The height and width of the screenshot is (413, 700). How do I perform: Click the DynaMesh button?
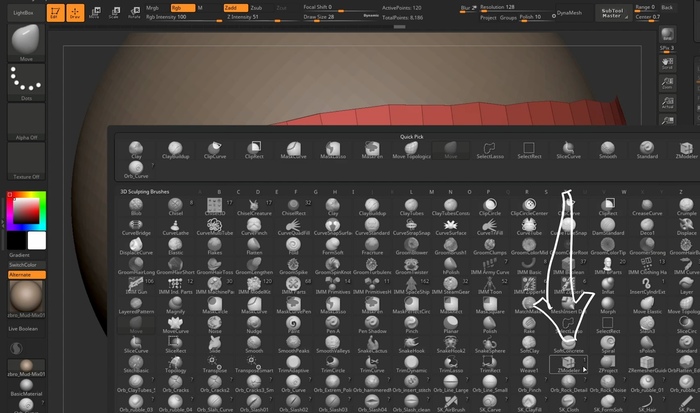tap(570, 13)
